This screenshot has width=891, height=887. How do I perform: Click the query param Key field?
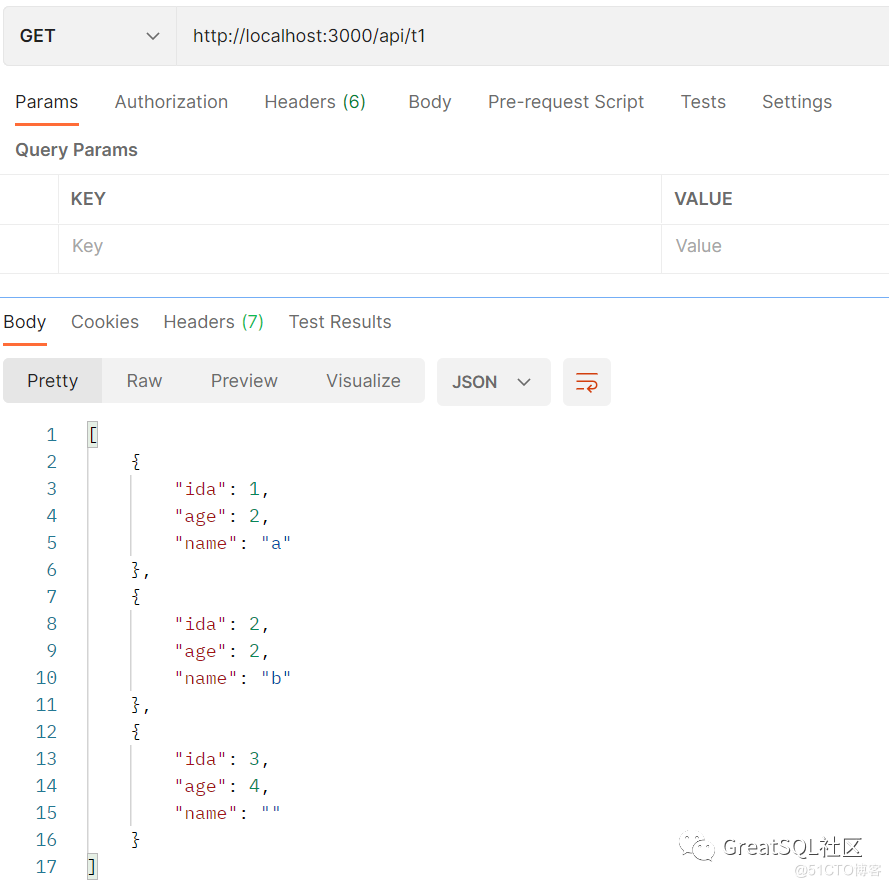[x=360, y=246]
